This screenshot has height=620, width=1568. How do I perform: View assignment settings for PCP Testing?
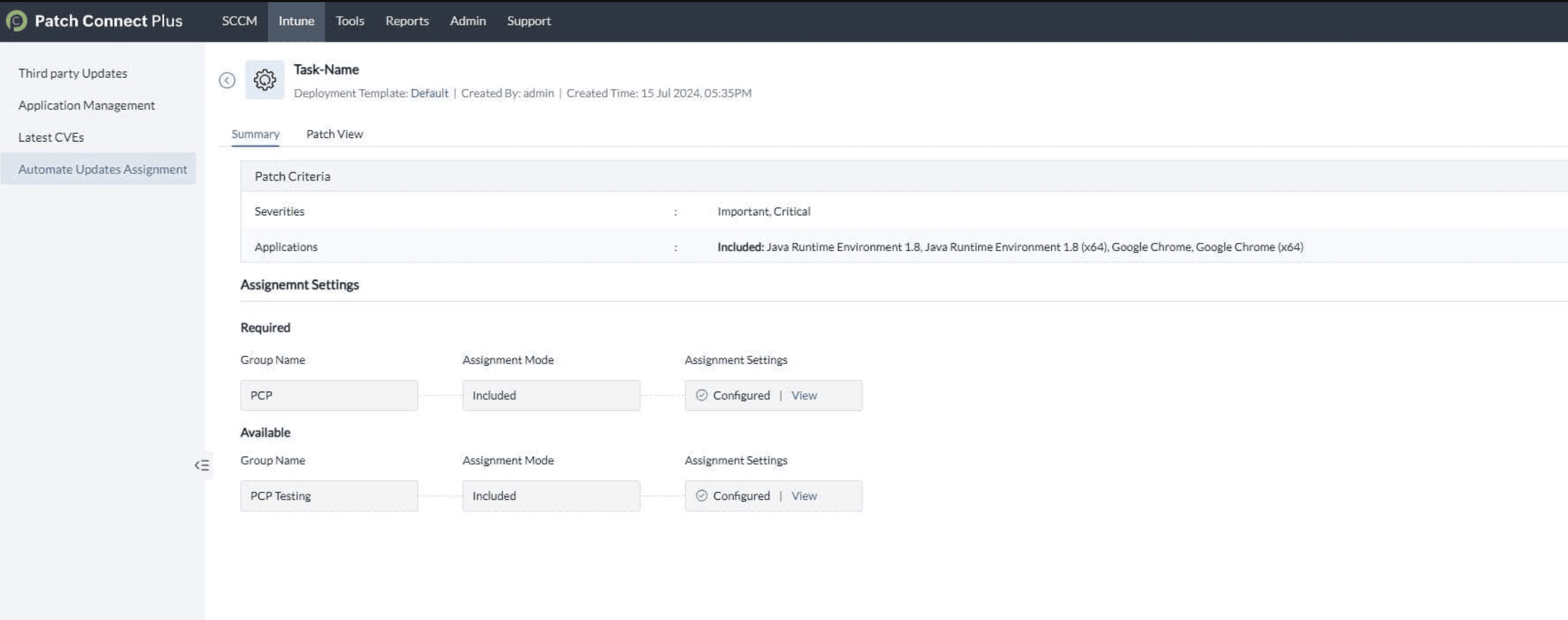[803, 496]
